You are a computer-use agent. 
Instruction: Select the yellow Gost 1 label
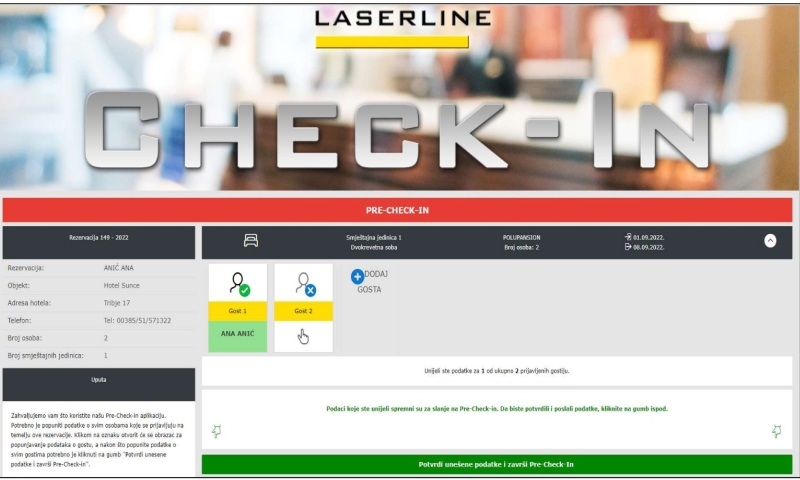237,311
